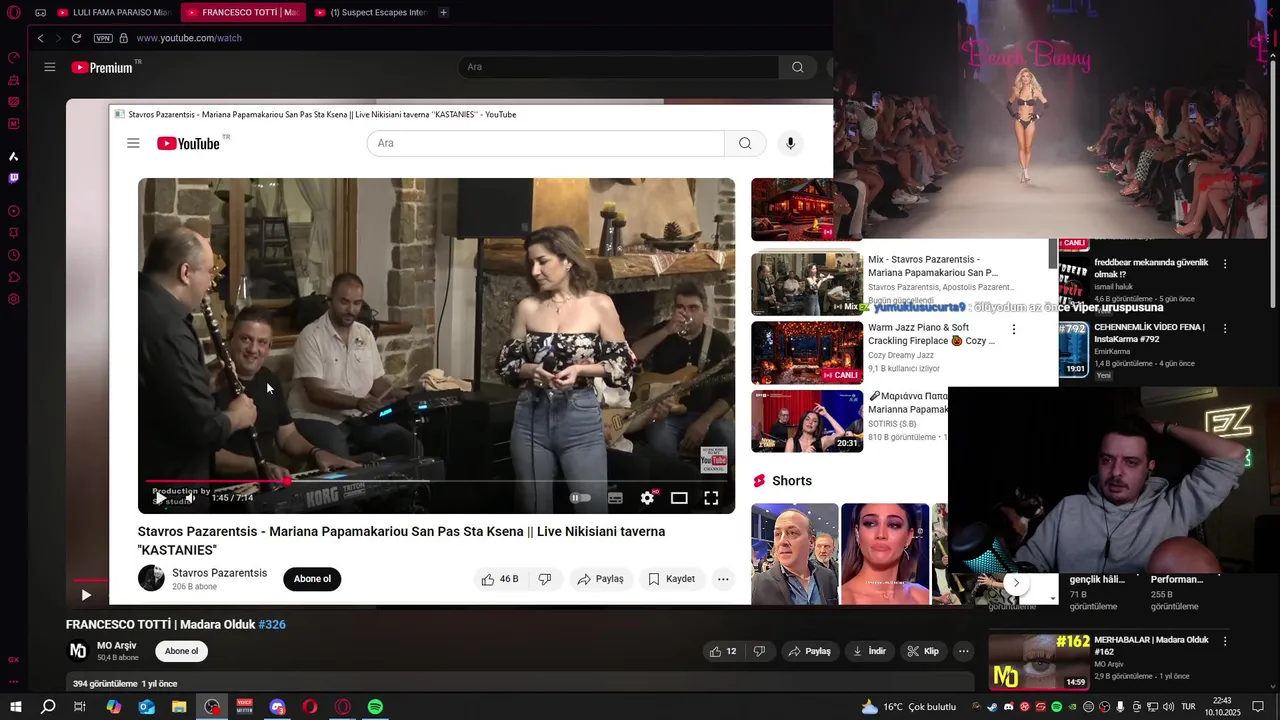This screenshot has width=1280, height=720.
Task: Open a new browser tab with plus
Action: [x=444, y=13]
